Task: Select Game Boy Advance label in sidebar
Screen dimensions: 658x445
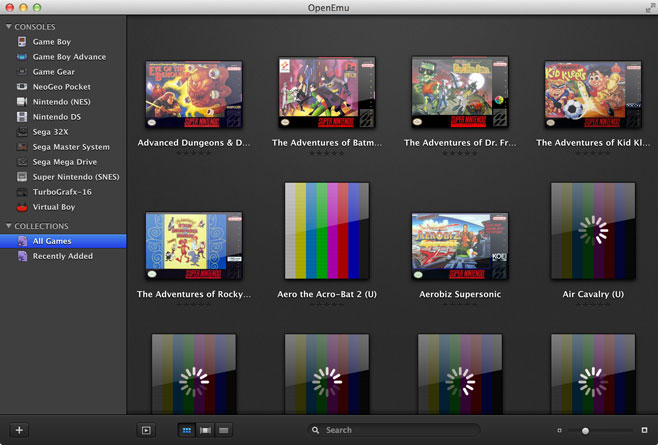Action: (69, 57)
